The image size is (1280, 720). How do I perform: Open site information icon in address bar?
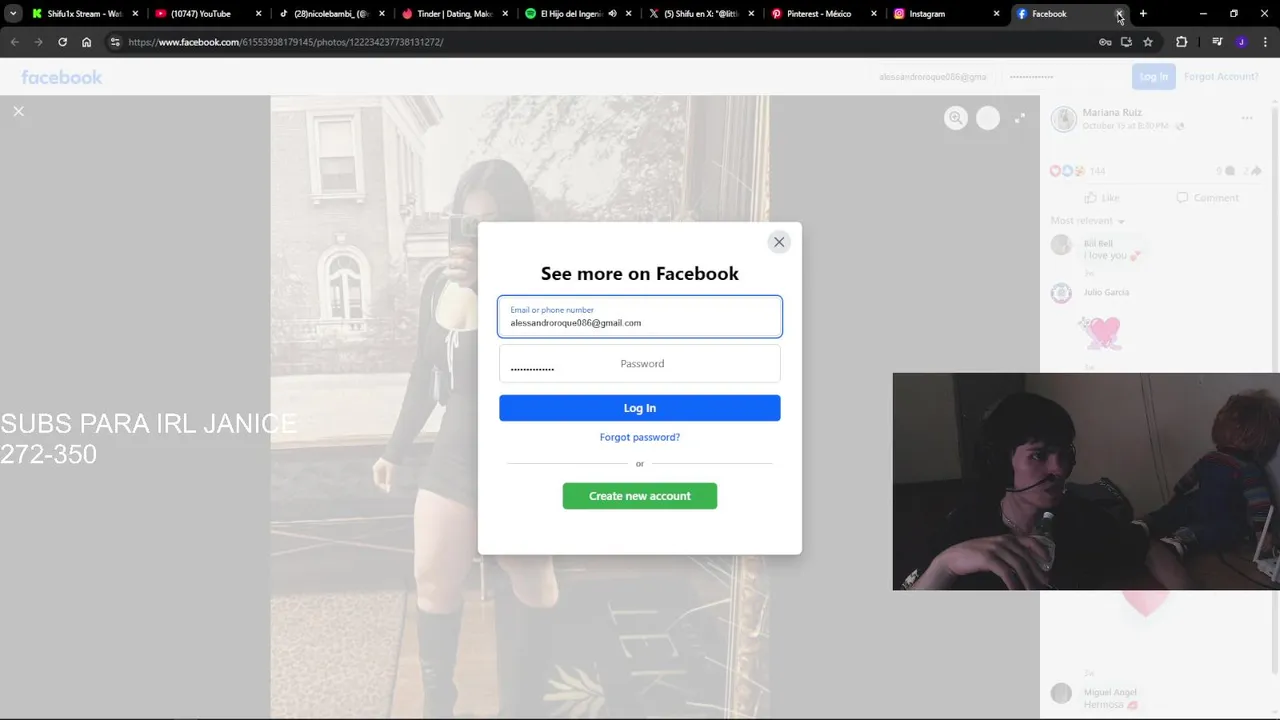pos(115,42)
